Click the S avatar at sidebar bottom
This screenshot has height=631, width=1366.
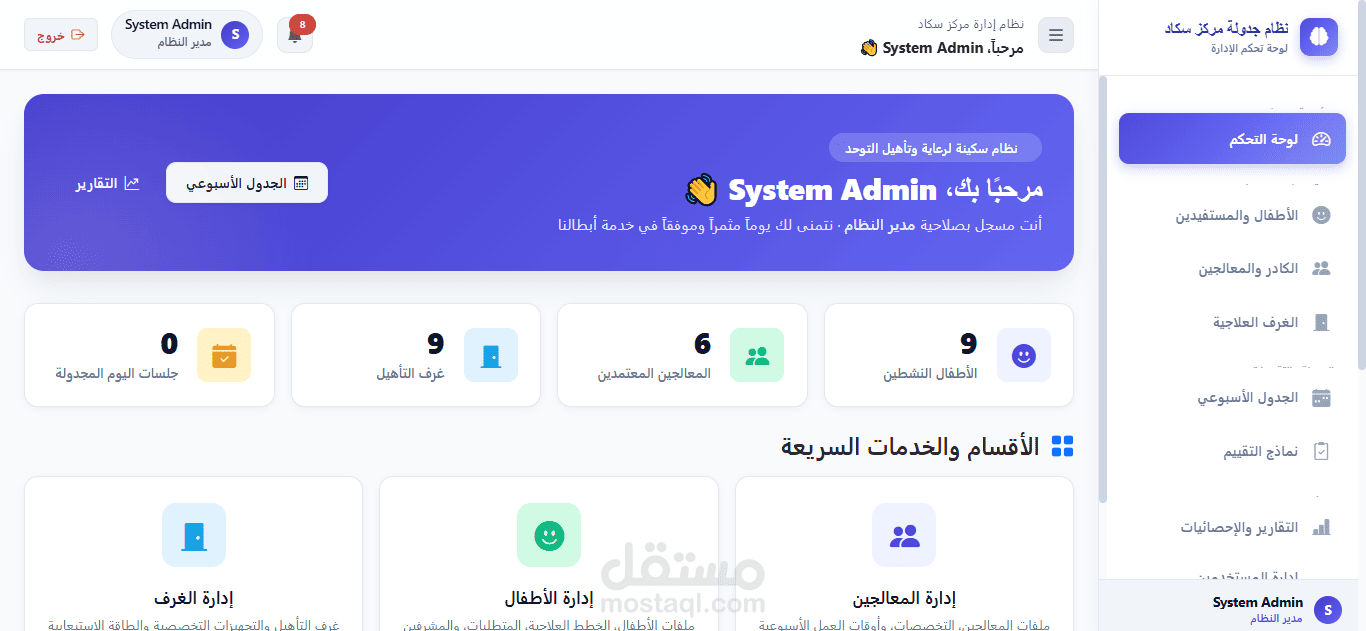pyautogui.click(x=1327, y=609)
